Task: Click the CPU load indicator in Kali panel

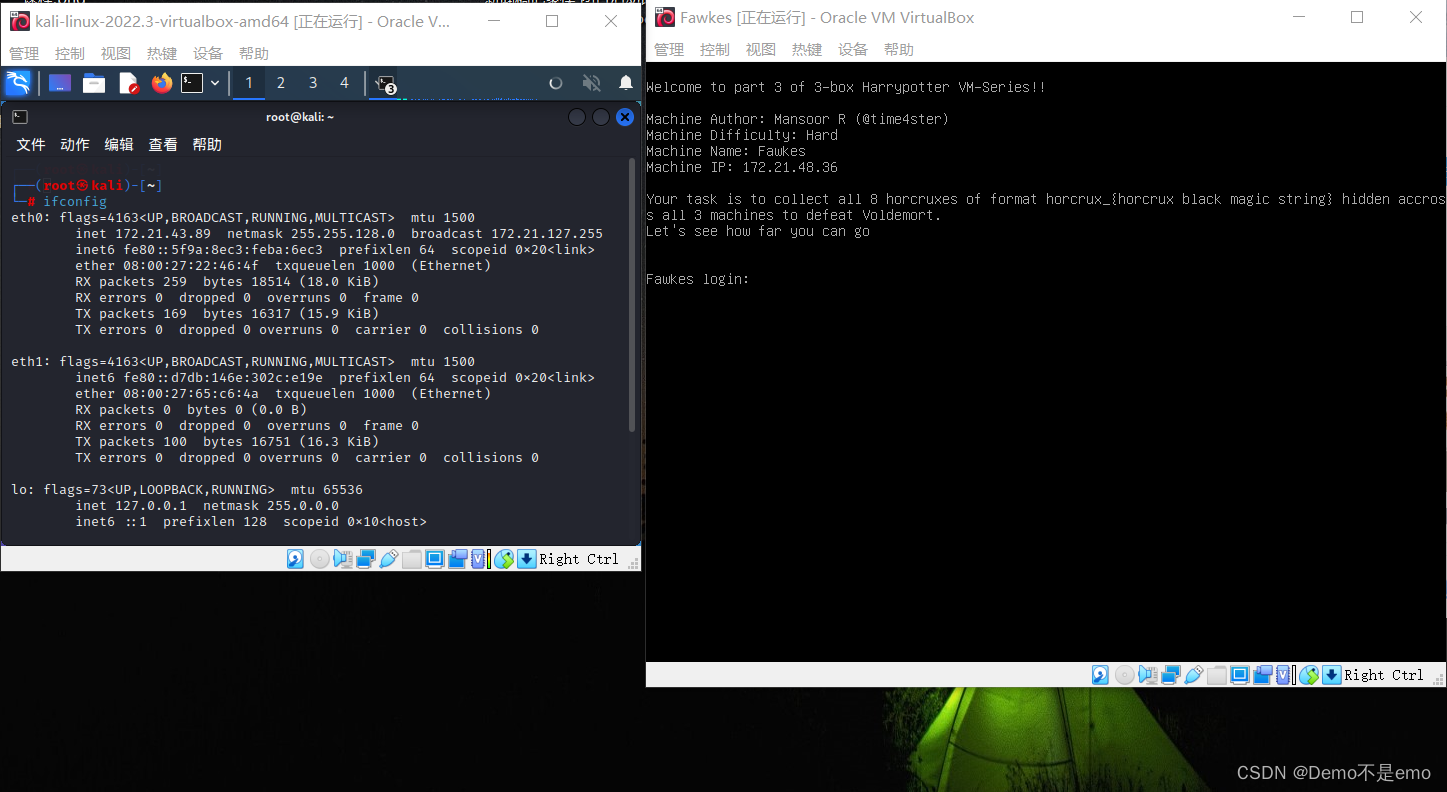Action: click(x=556, y=83)
